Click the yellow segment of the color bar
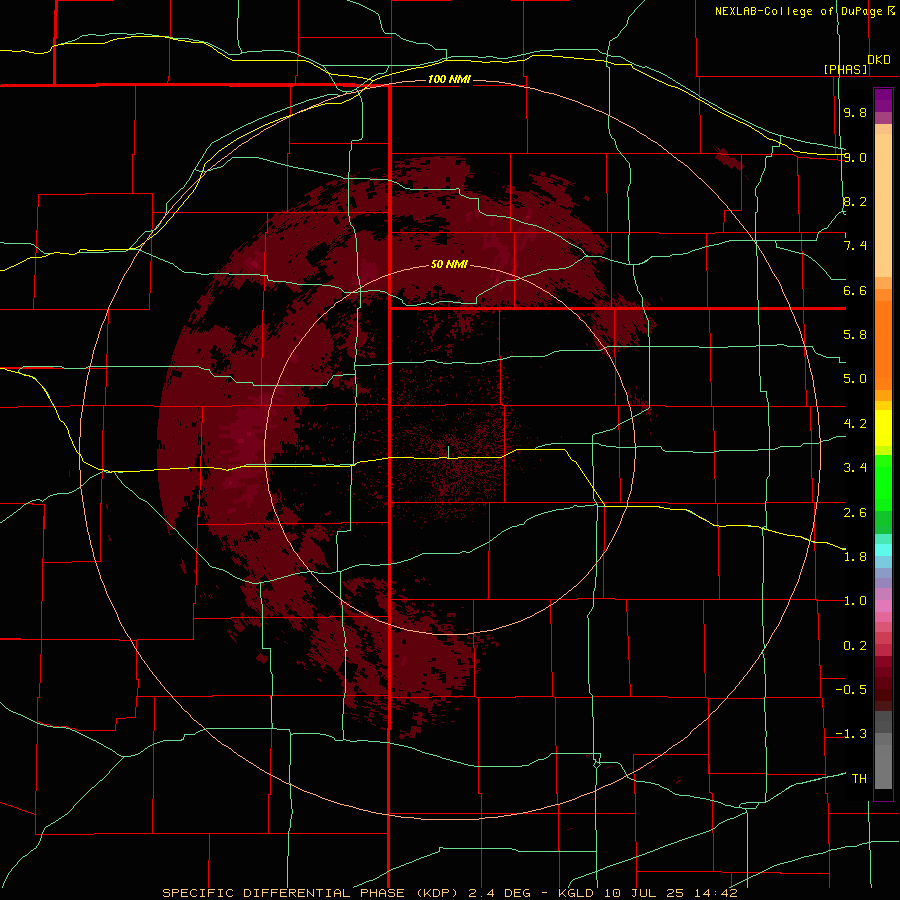Screen dimensions: 900x900 click(883, 428)
